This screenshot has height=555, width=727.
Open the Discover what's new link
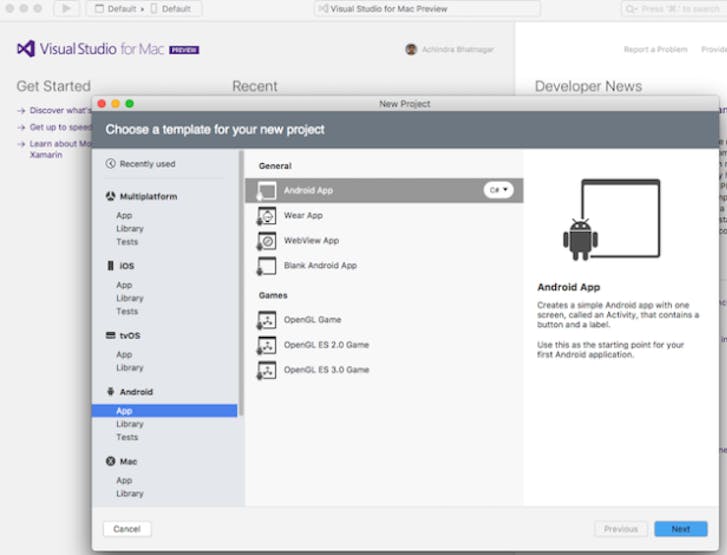60,110
